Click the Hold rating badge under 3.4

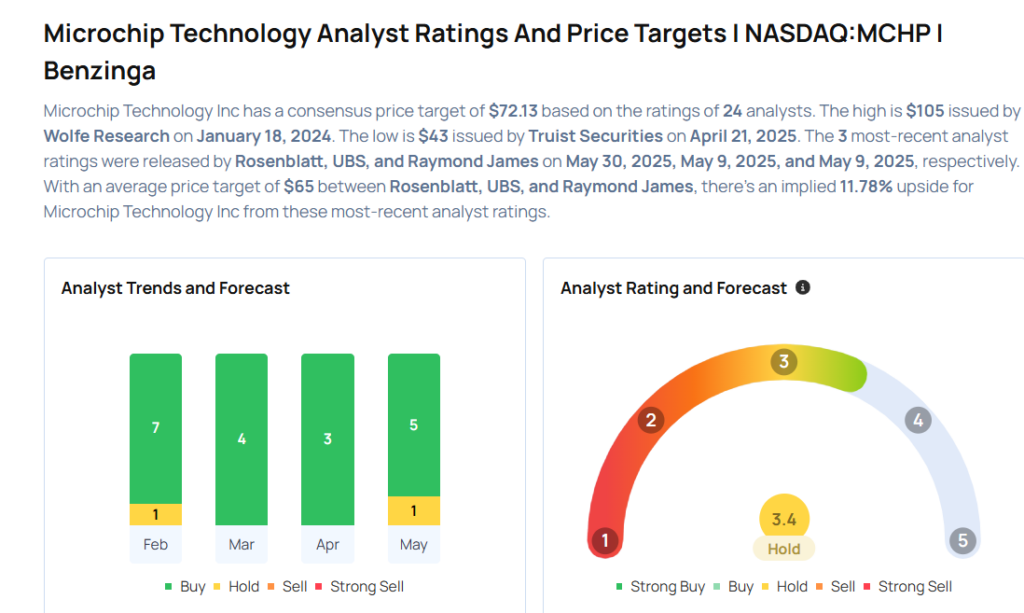(784, 549)
